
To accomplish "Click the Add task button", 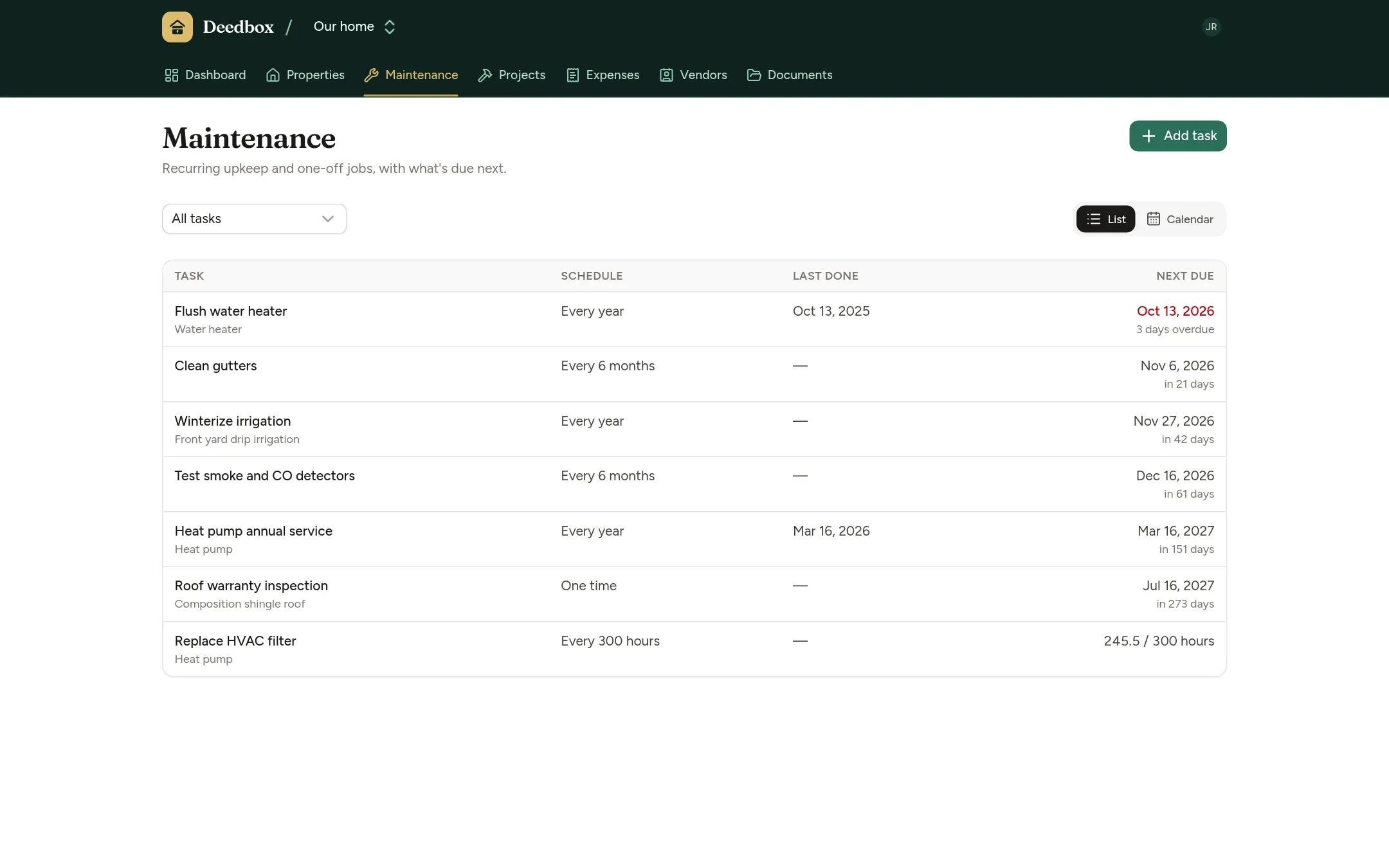I will 1177,136.
